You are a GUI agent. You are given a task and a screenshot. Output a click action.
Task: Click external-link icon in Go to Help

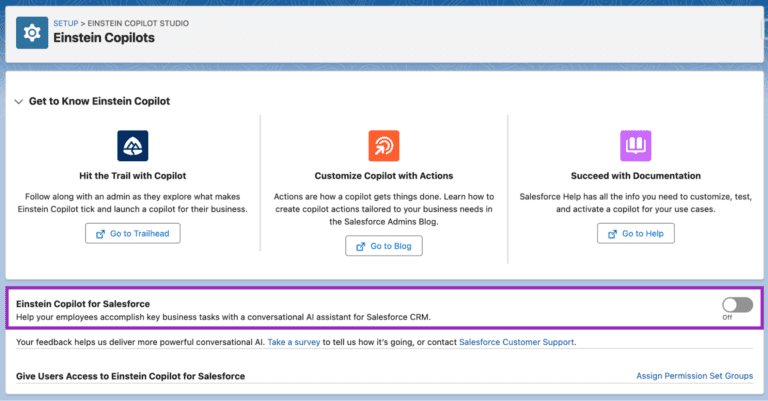tap(612, 234)
